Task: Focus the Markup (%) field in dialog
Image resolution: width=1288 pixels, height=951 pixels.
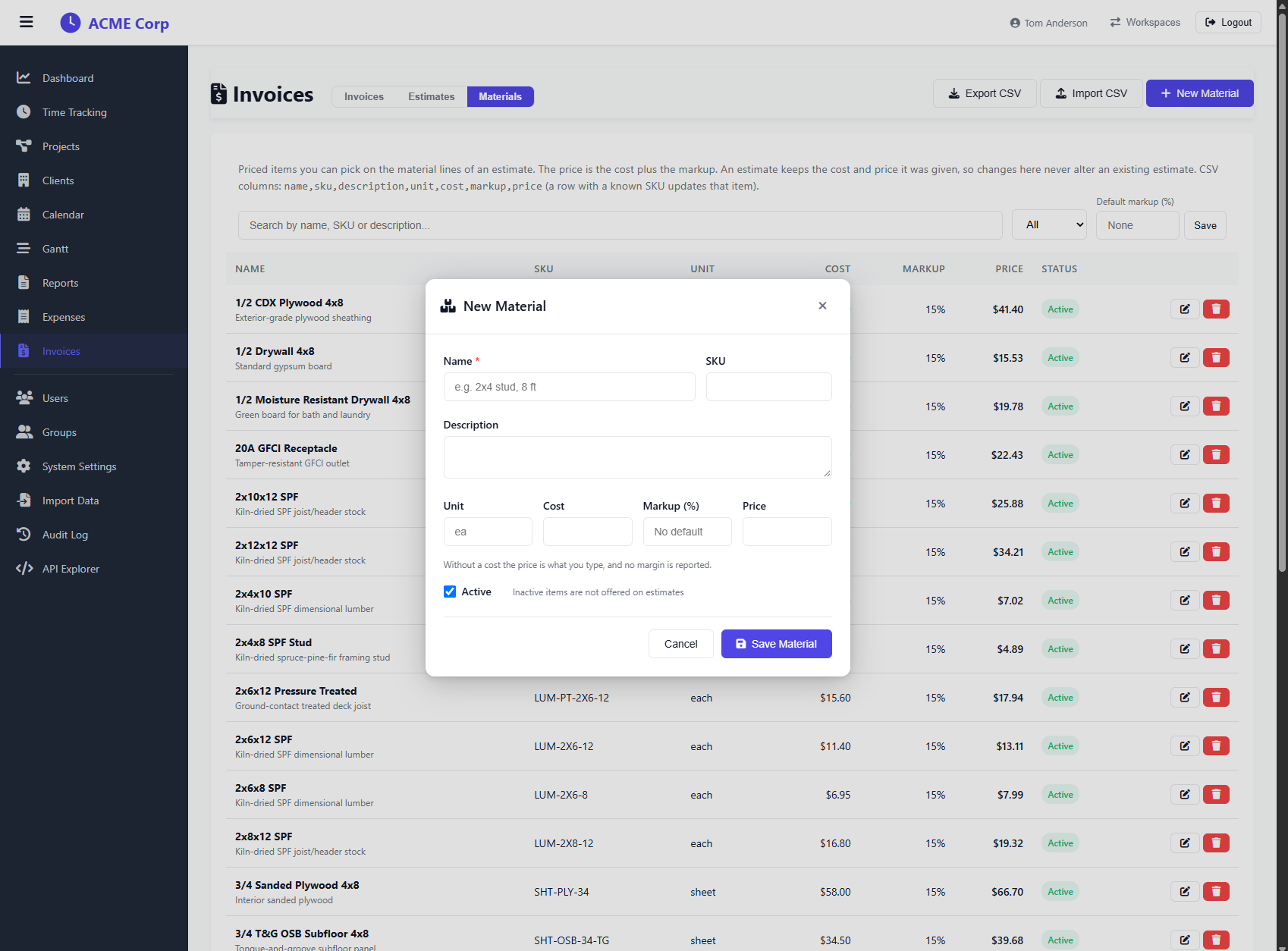Action: [687, 532]
